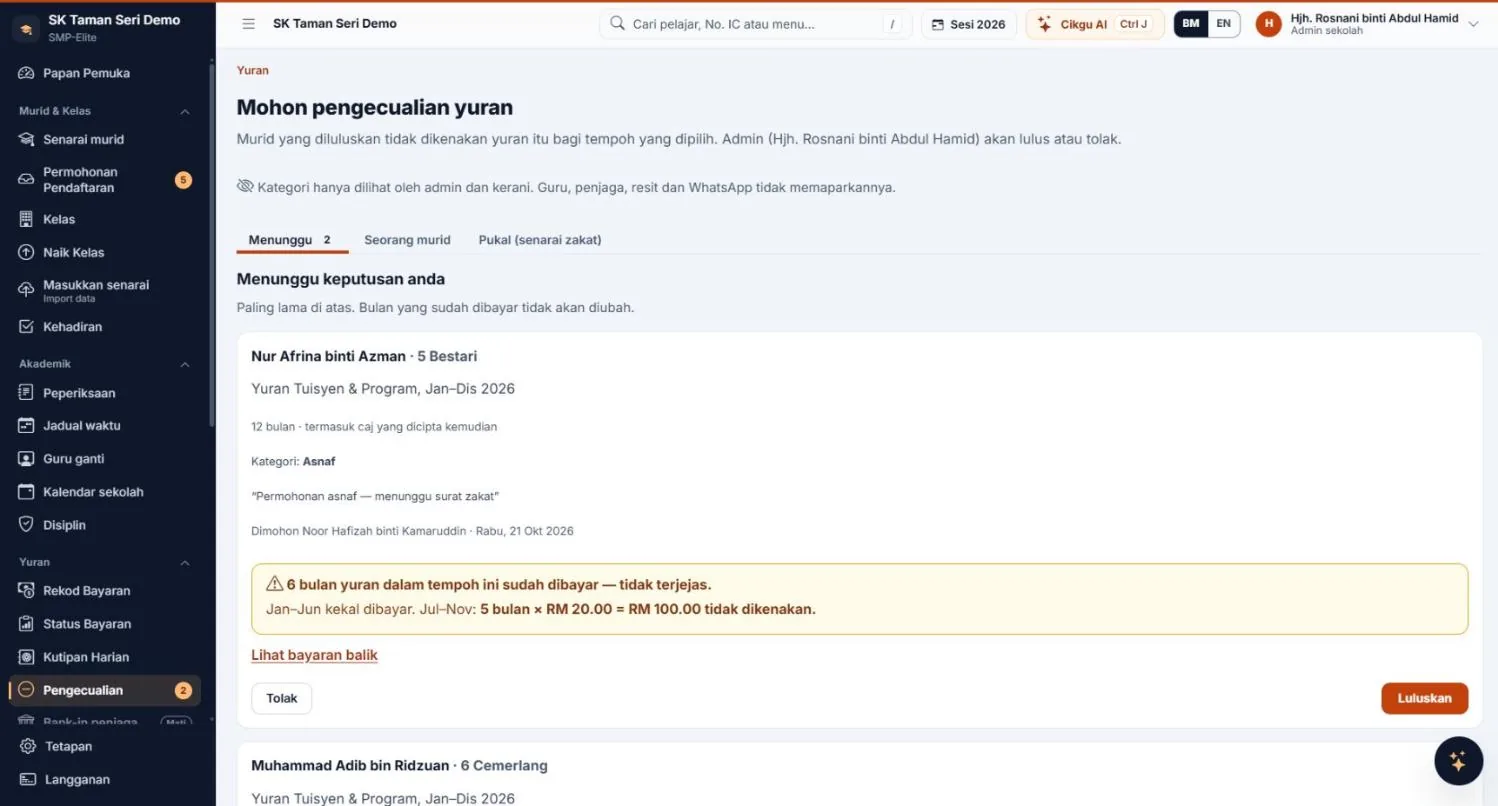The image size is (1498, 806).
Task: Click the sidebar vertical scrollbar
Action: [211, 245]
